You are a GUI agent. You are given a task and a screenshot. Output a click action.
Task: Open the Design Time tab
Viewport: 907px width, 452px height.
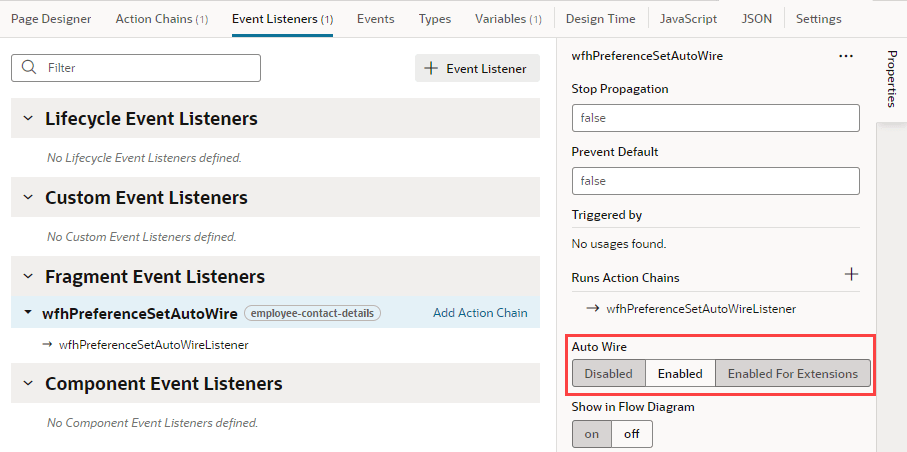[x=600, y=19]
